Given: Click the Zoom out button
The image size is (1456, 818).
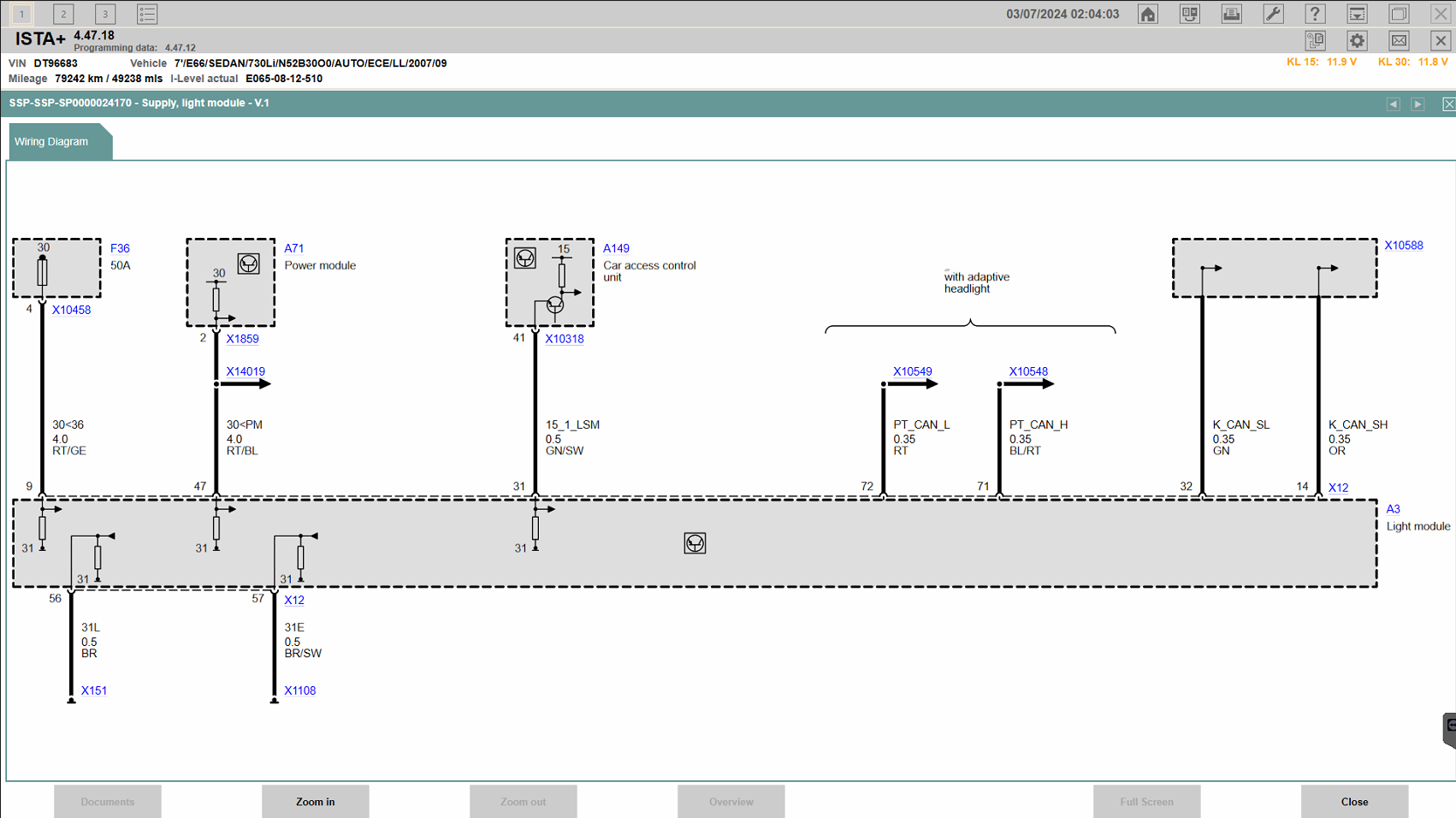Looking at the screenshot, I should coord(524,802).
